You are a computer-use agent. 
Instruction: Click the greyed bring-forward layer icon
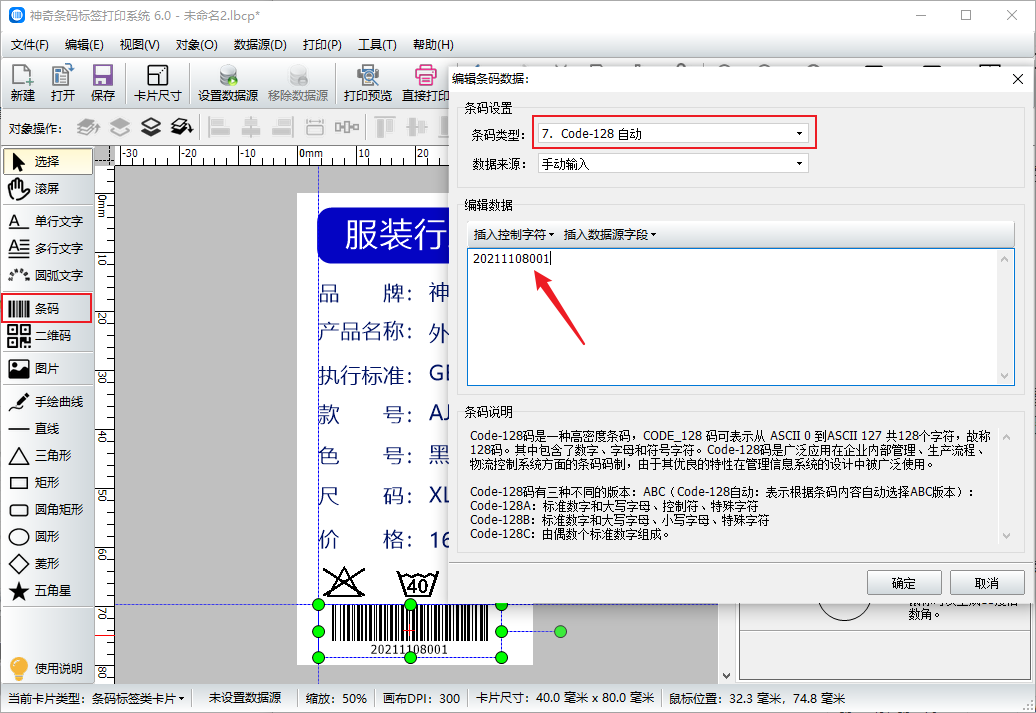click(x=120, y=127)
